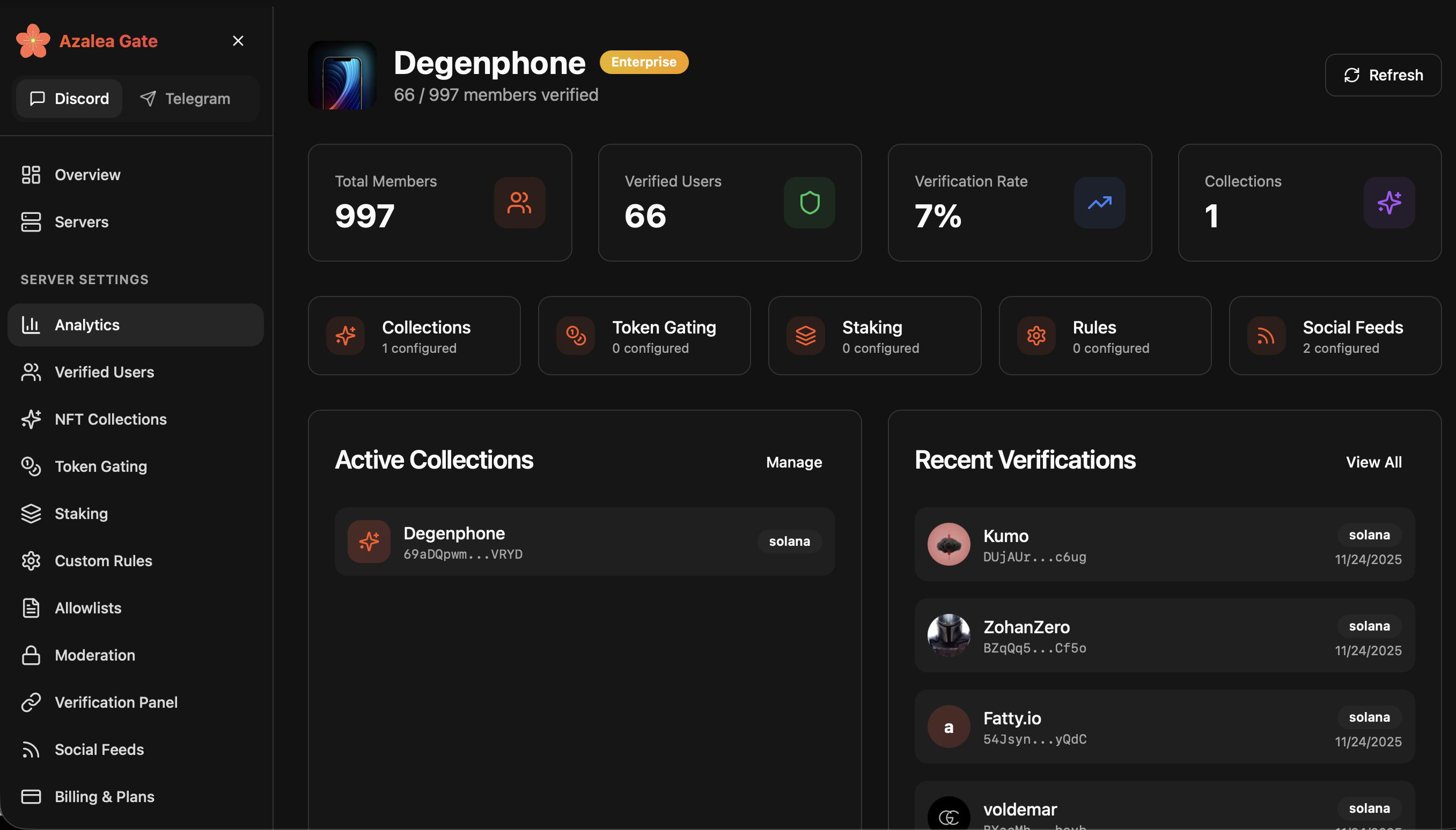
Task: Select the Kumo verification entry
Action: click(x=1164, y=544)
